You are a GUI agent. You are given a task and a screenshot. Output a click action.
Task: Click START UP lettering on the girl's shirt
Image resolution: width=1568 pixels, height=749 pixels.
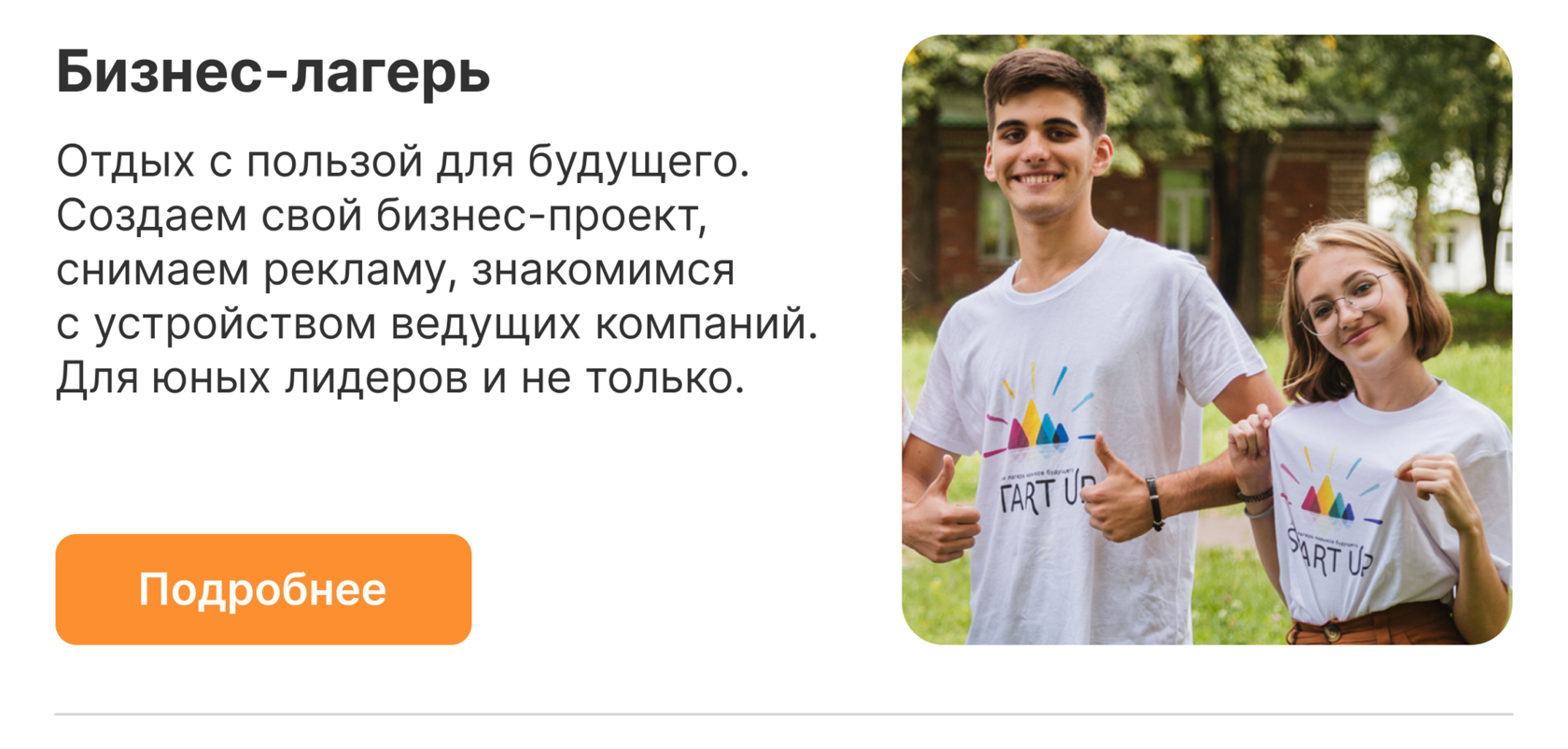[x=1332, y=554]
